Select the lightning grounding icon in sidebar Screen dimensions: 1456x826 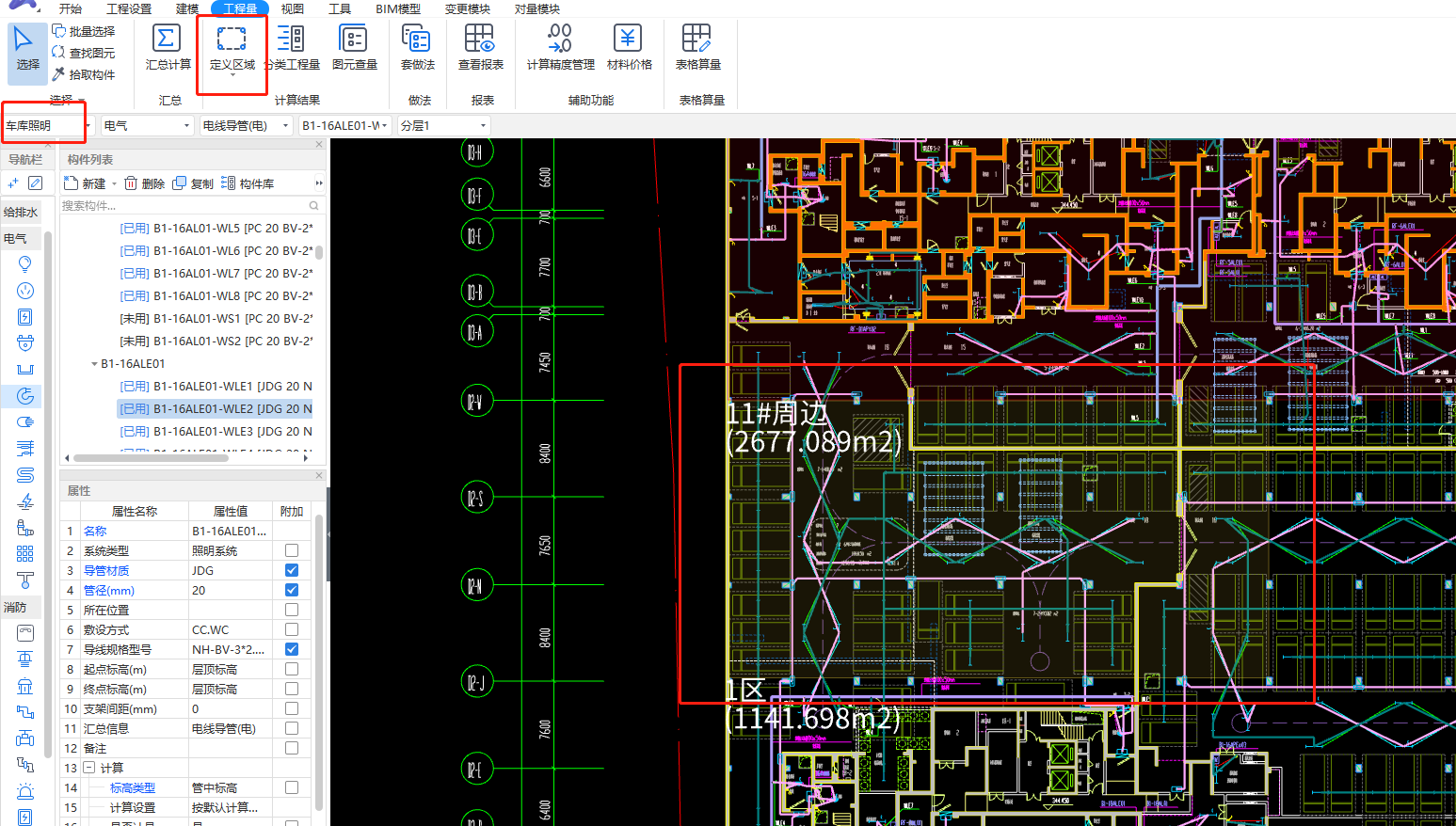coord(25,501)
